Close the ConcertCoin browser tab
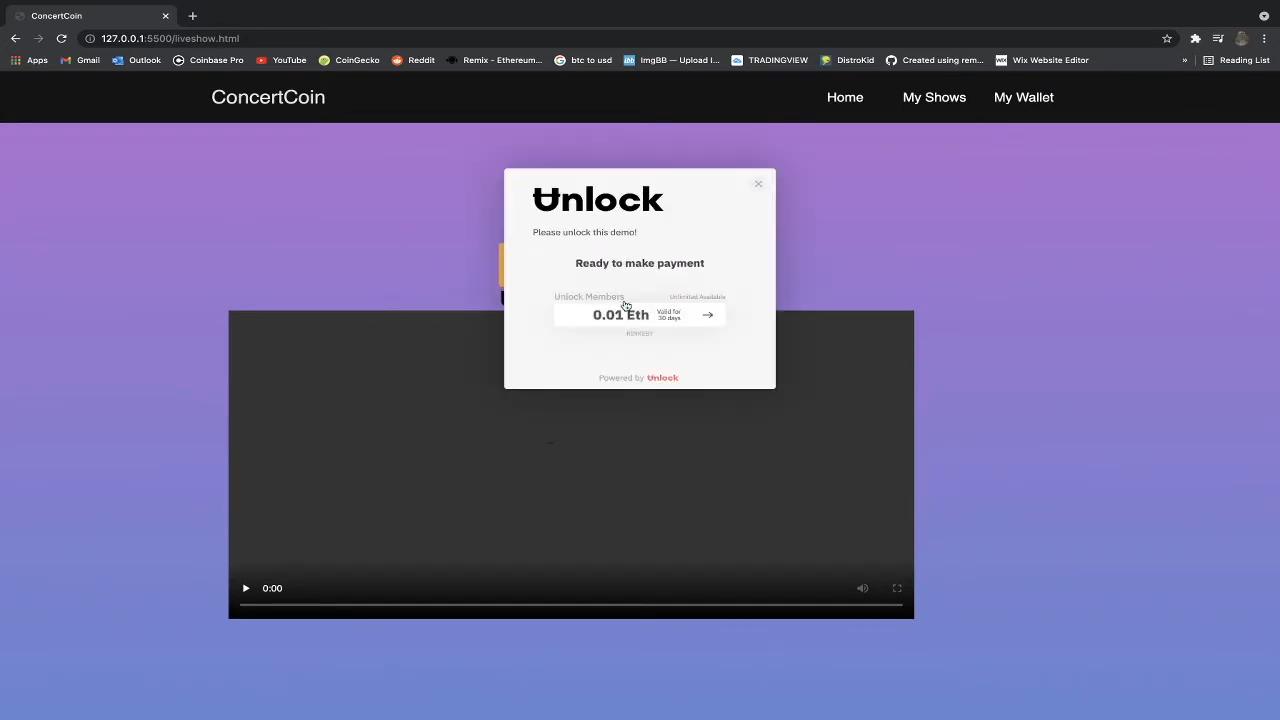The height and width of the screenshot is (720, 1280). (166, 16)
